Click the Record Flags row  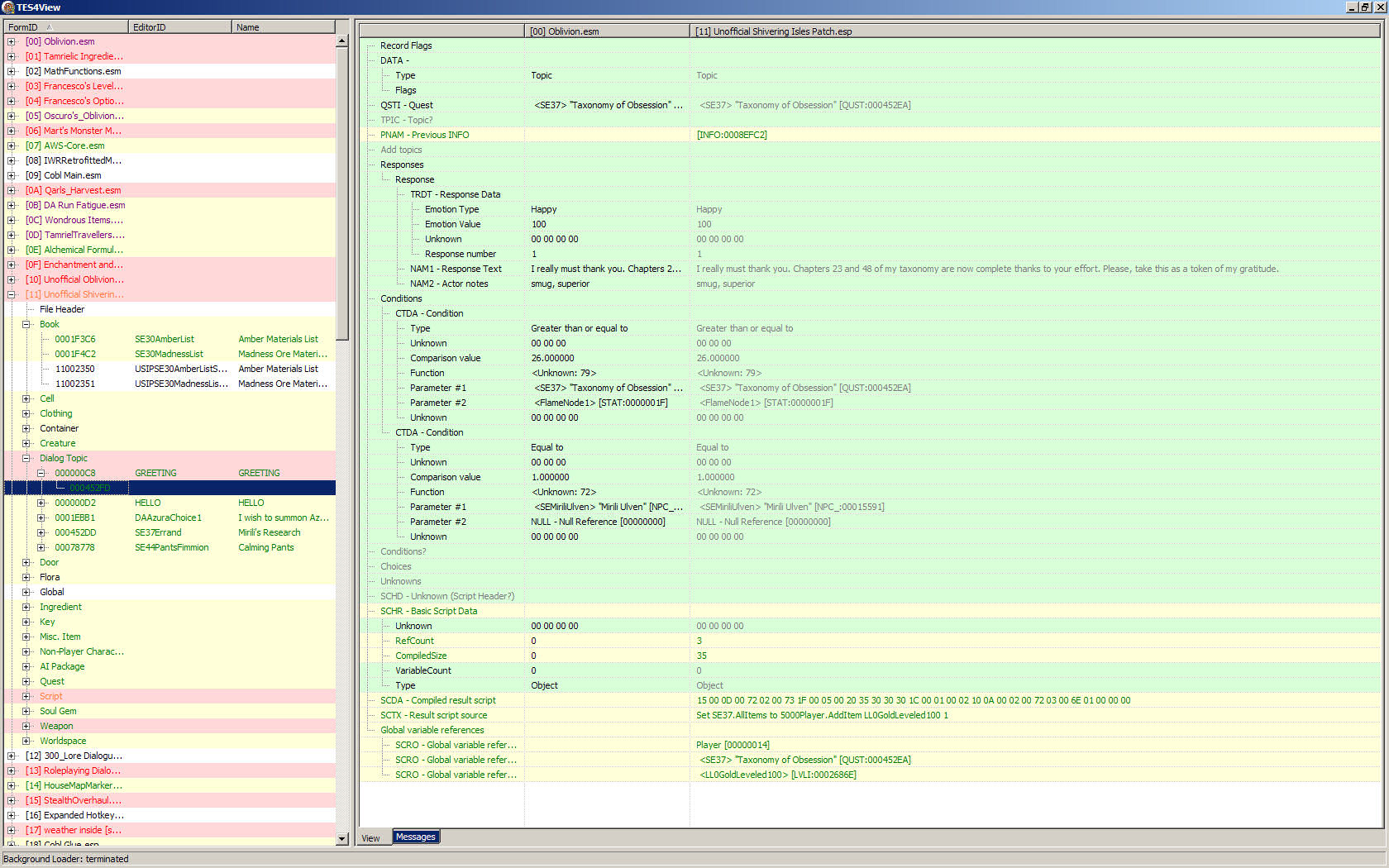click(870, 45)
